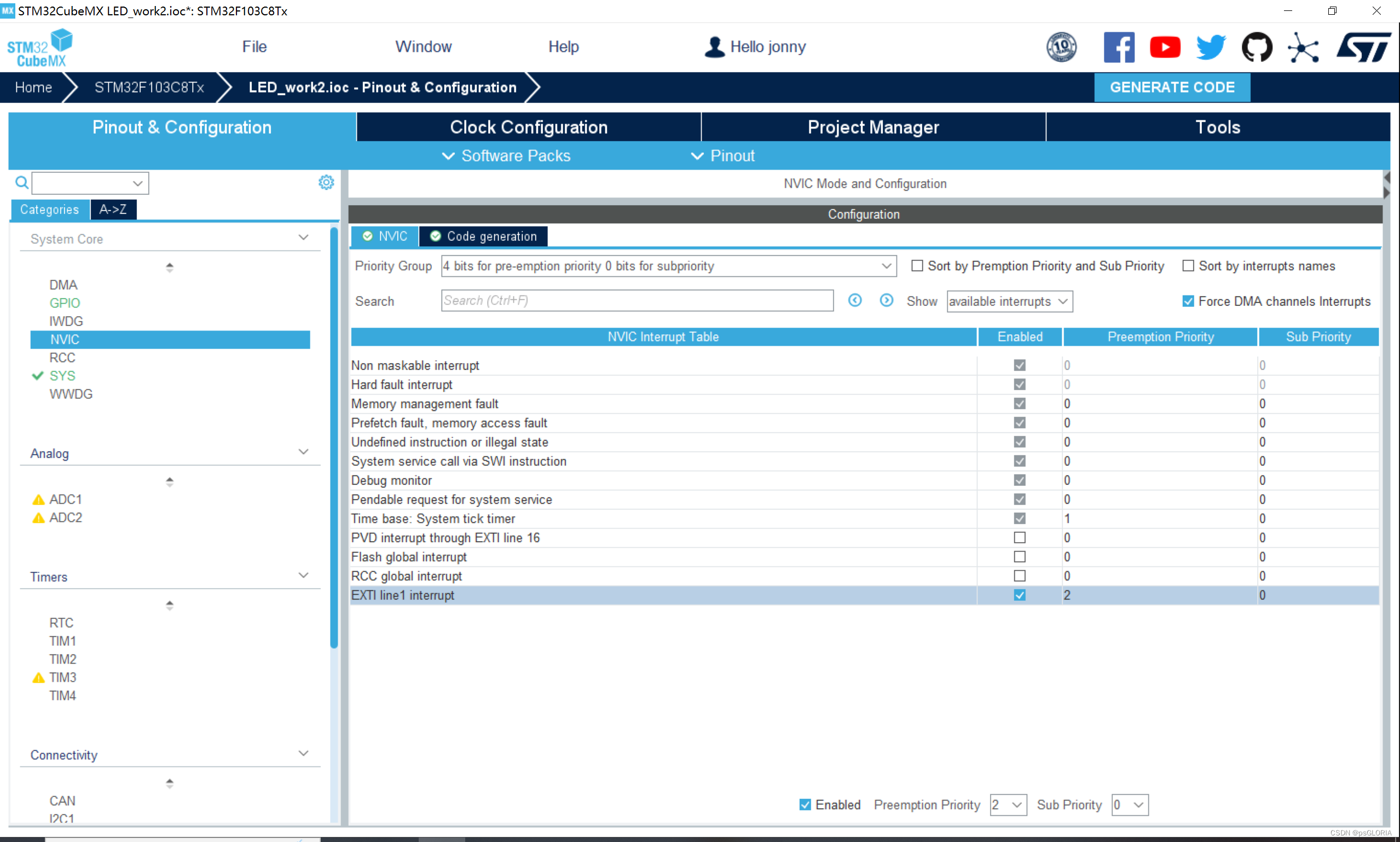The width and height of the screenshot is (1400, 842).
Task: Uncheck Force DMA channels Interrupts
Action: tap(1188, 301)
